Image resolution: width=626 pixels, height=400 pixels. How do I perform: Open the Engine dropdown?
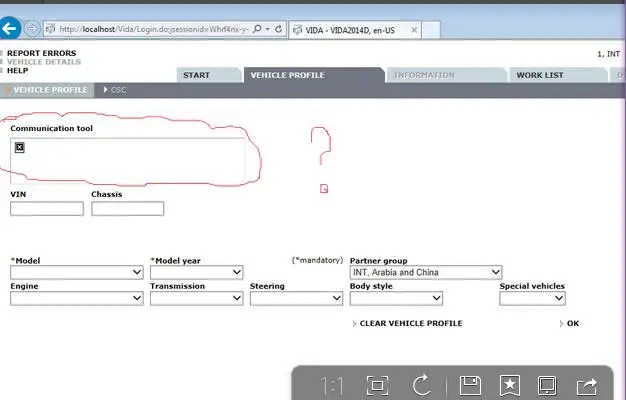pyautogui.click(x=77, y=298)
